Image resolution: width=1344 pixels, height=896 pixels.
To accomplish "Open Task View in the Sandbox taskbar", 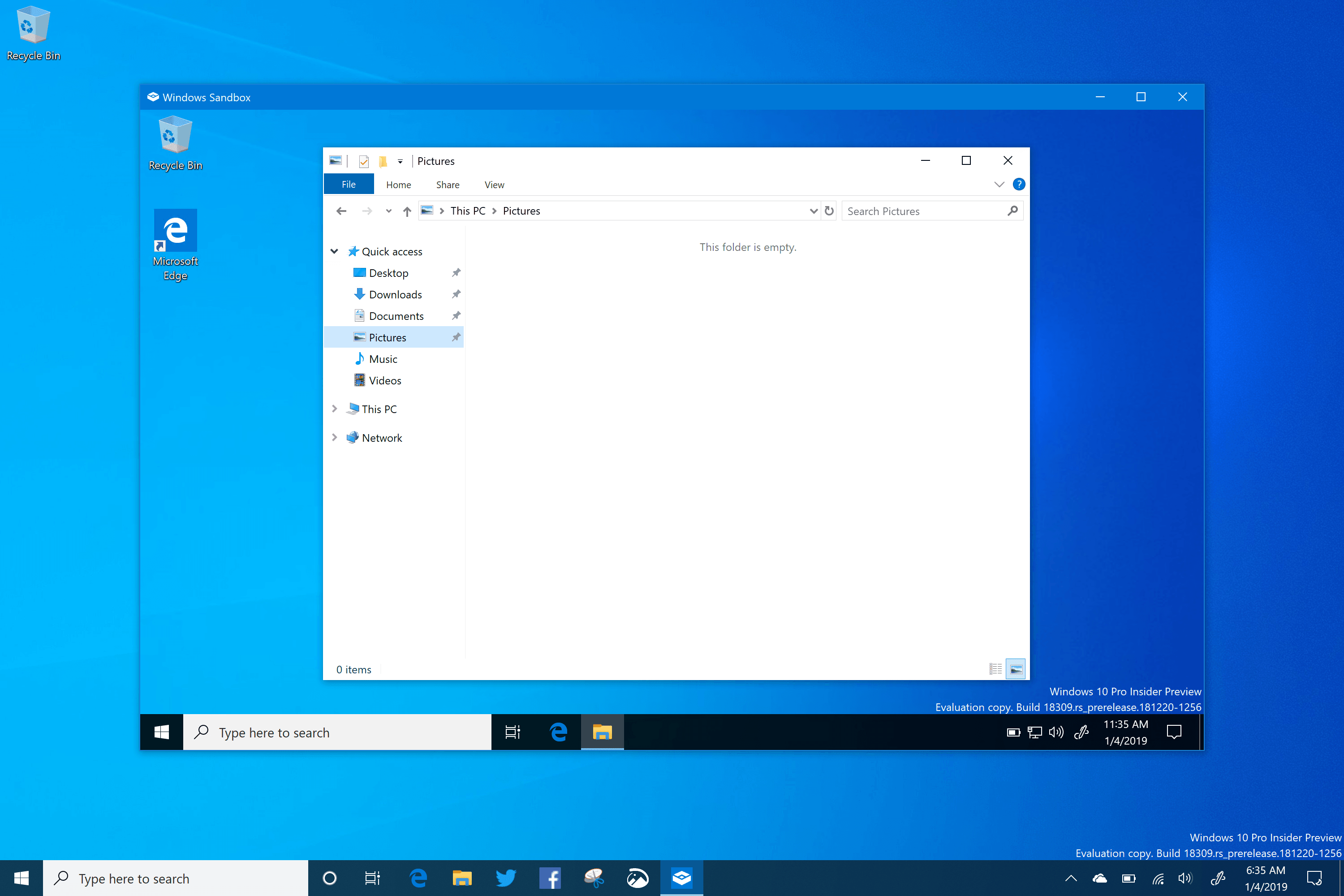I will coord(513,732).
